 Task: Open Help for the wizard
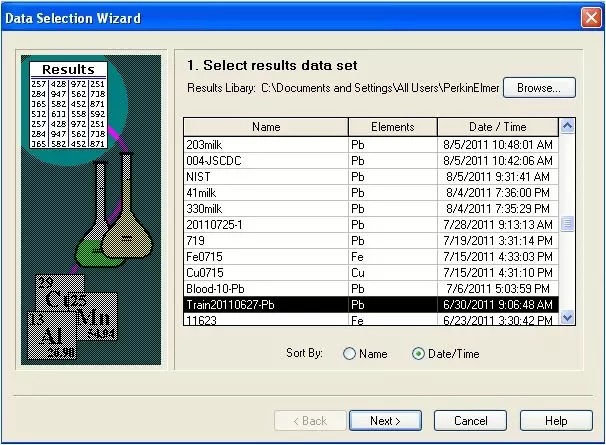tap(556, 421)
